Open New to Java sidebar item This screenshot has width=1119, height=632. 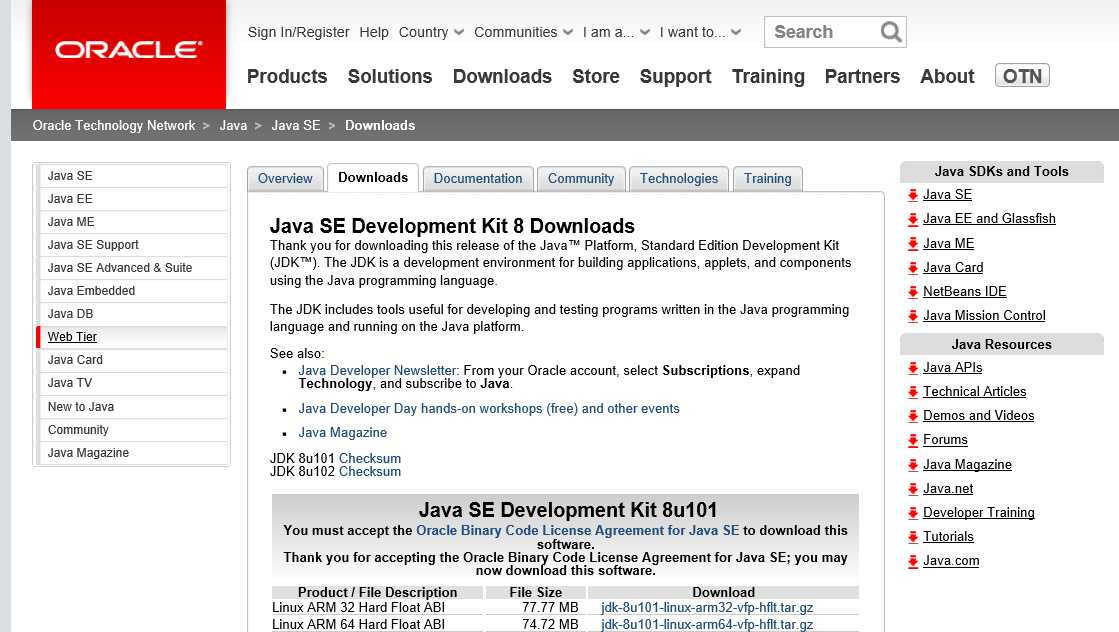click(x=133, y=407)
